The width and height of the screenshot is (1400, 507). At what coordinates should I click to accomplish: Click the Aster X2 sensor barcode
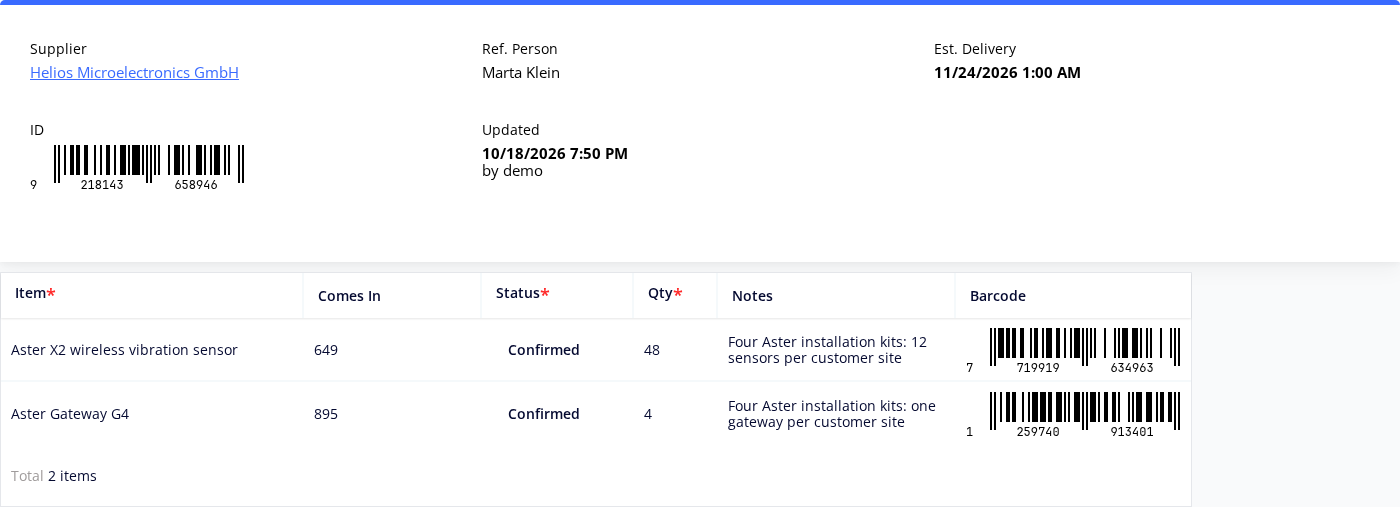tap(1073, 351)
